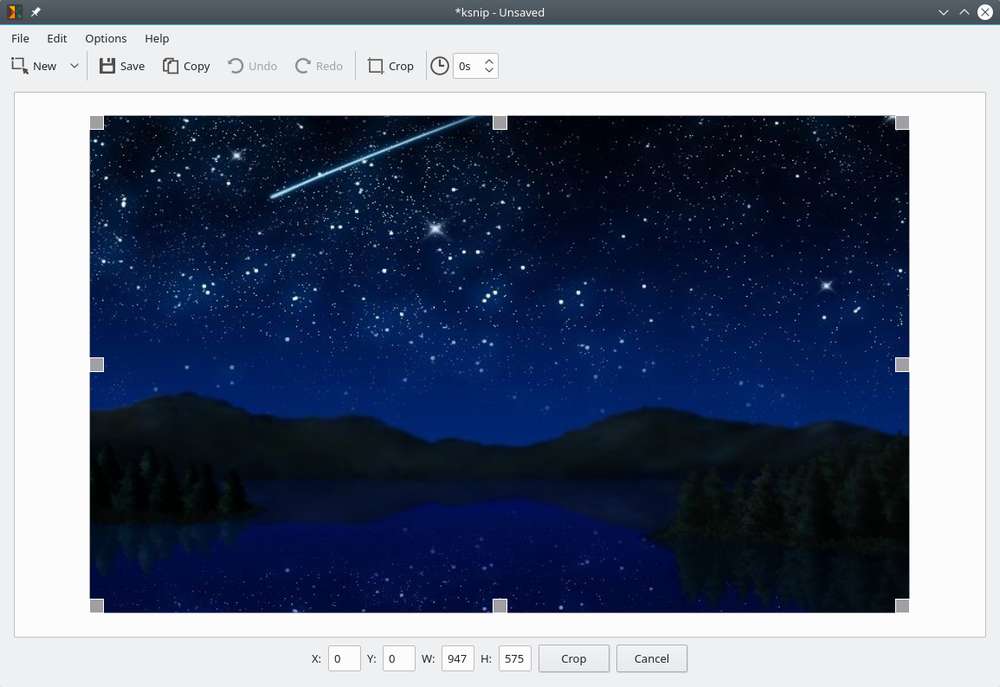
Task: Click the X coordinate input field
Action: [x=344, y=658]
